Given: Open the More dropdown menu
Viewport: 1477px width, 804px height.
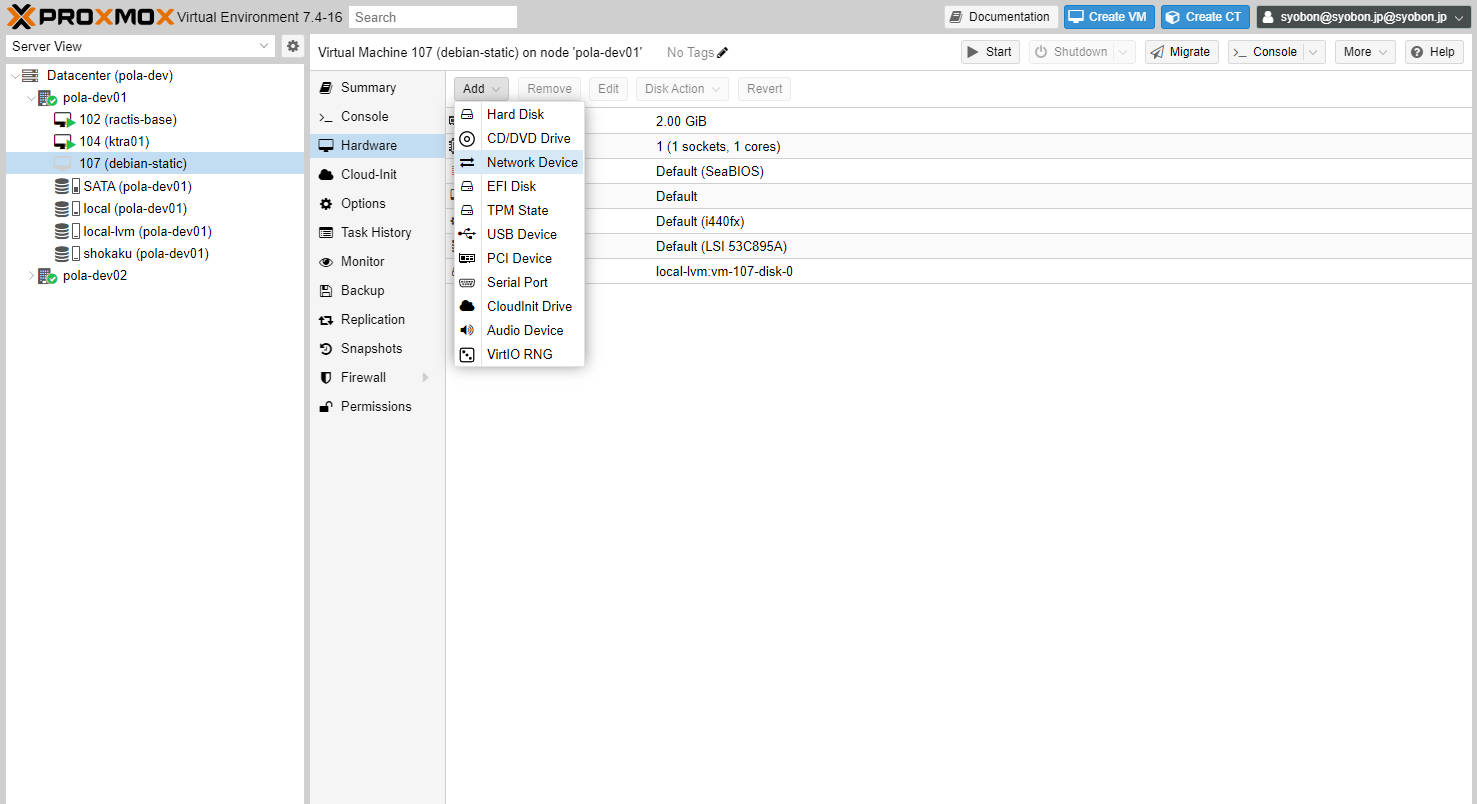Looking at the screenshot, I should [1365, 52].
